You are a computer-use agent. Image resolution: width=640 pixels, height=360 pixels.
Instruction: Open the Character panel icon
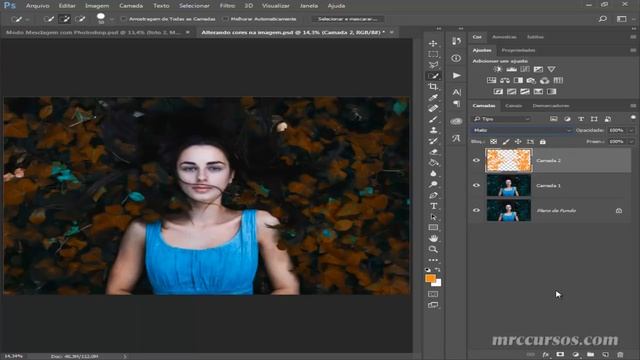[456, 92]
